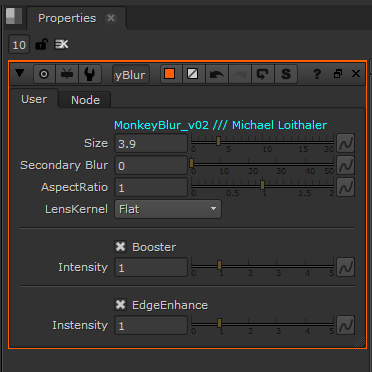The image size is (372, 372).
Task: Click the revert knobs icon
Action: click(x=263, y=74)
